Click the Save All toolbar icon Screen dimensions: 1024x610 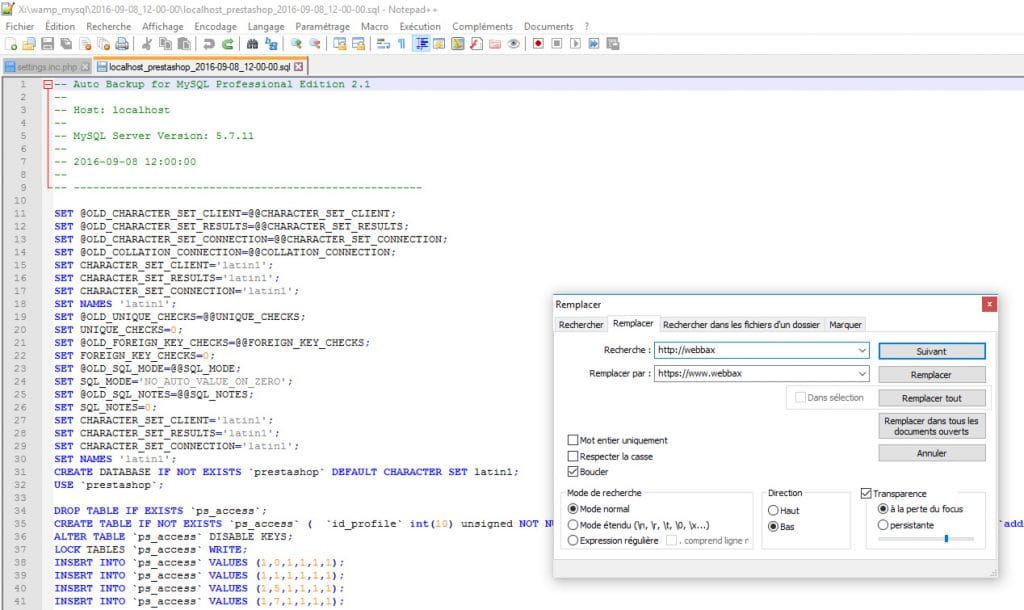[x=66, y=44]
